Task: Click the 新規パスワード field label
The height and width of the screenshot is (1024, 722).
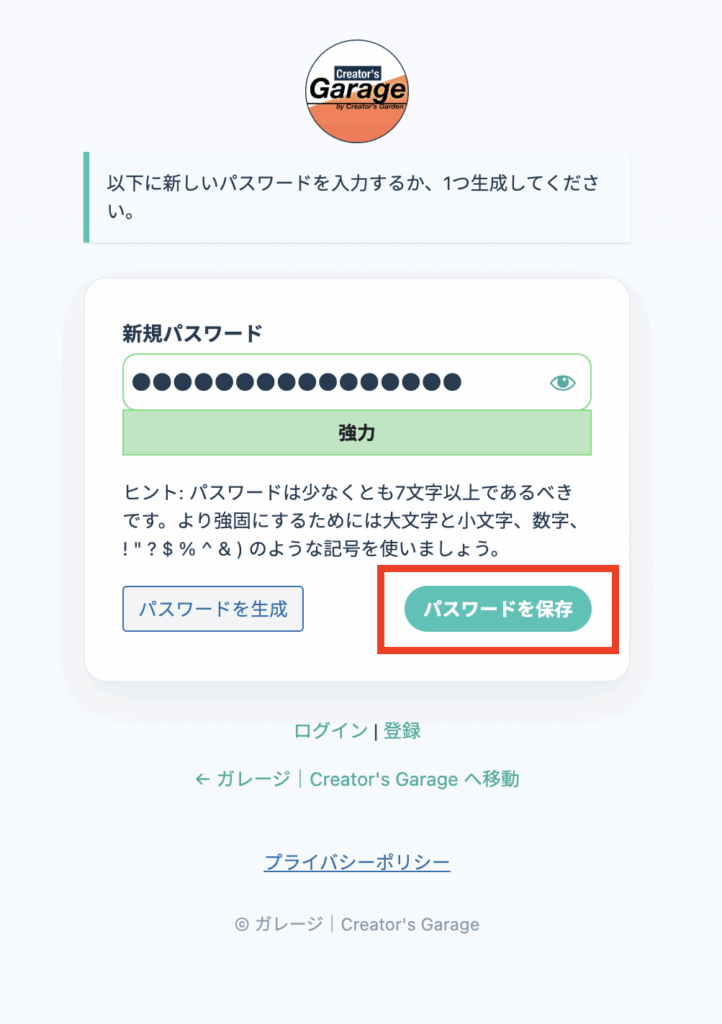Action: (x=192, y=333)
